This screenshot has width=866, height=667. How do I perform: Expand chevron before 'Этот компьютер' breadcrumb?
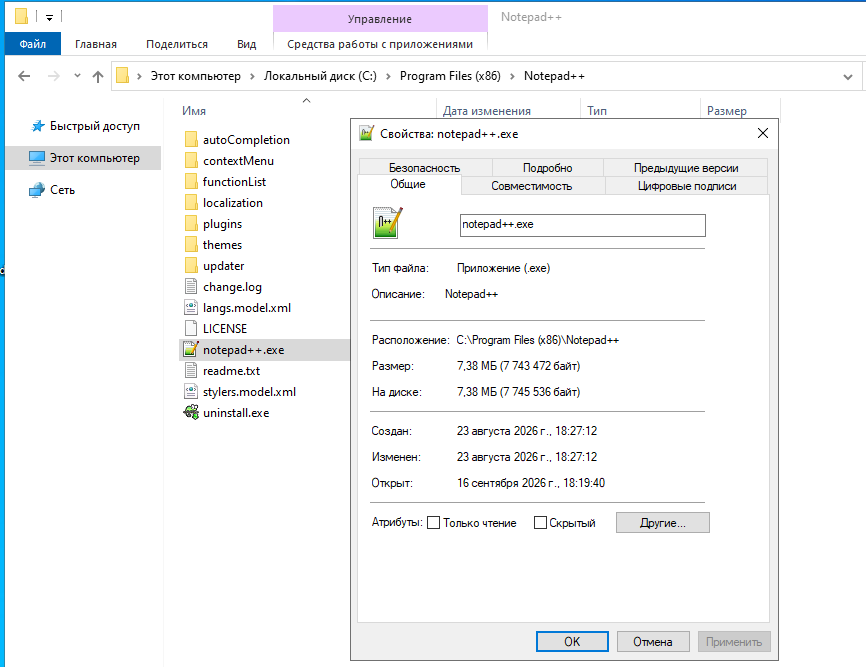[139, 76]
